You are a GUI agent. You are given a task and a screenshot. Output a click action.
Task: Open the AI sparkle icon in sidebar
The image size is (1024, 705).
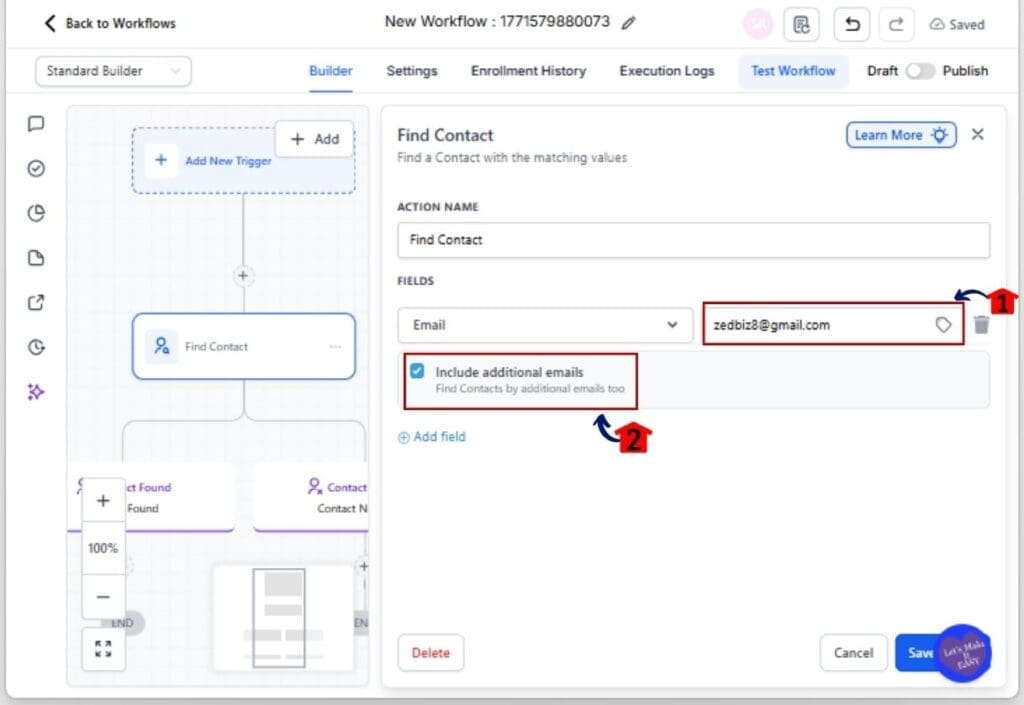36,392
